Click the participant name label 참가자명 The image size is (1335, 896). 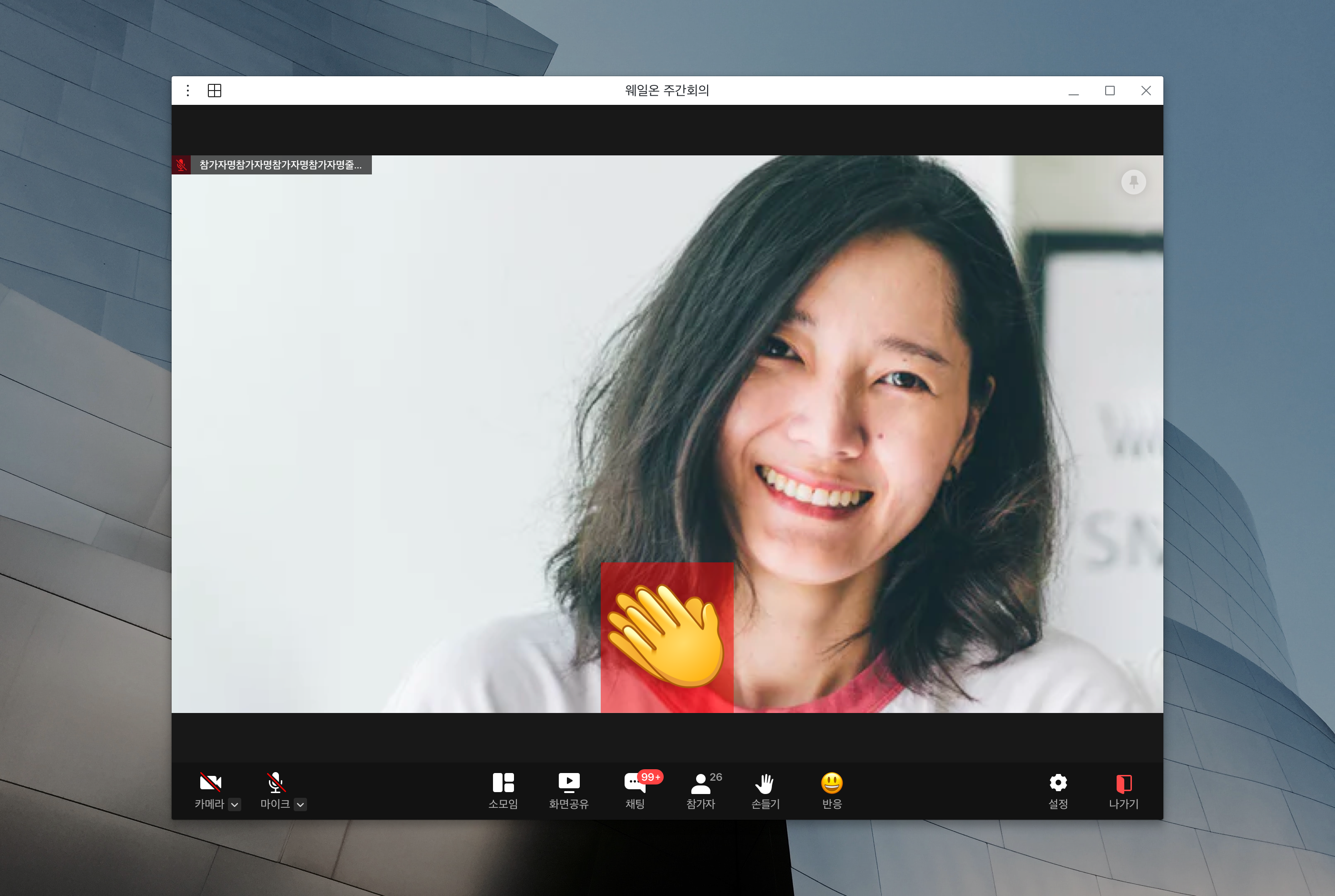tap(281, 165)
